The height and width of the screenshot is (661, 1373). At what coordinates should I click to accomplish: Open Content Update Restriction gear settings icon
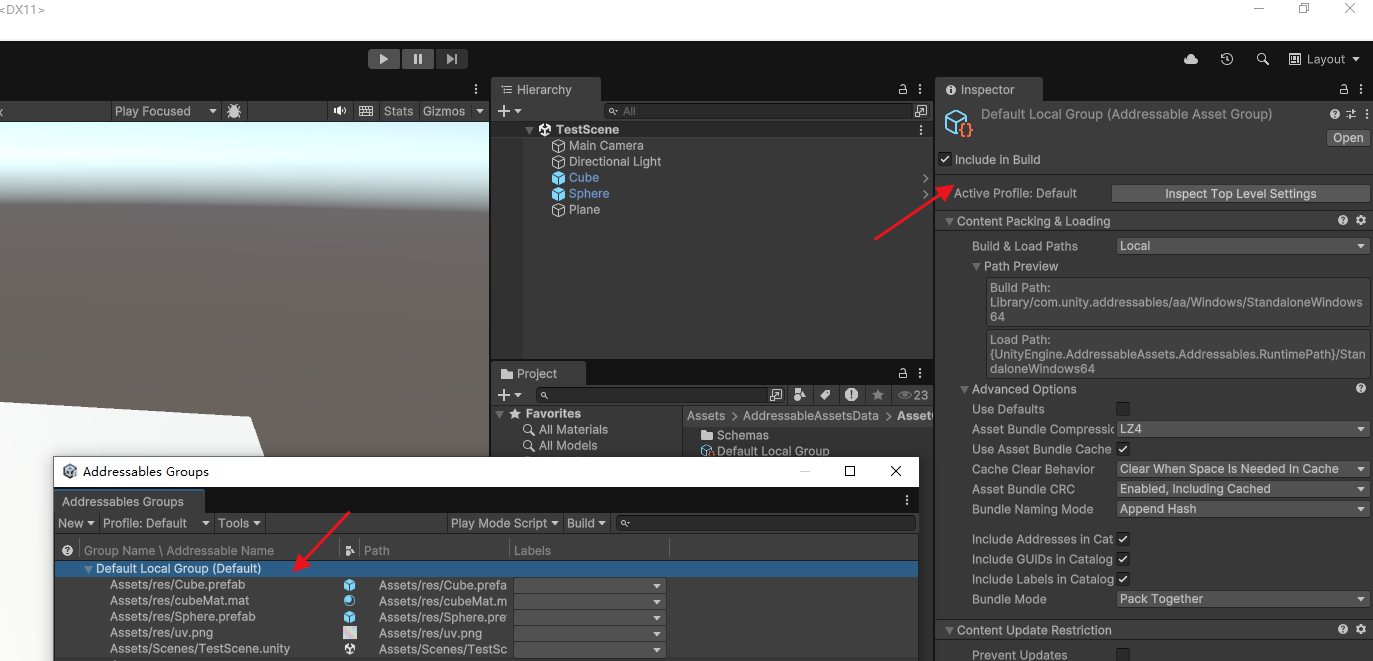1360,630
